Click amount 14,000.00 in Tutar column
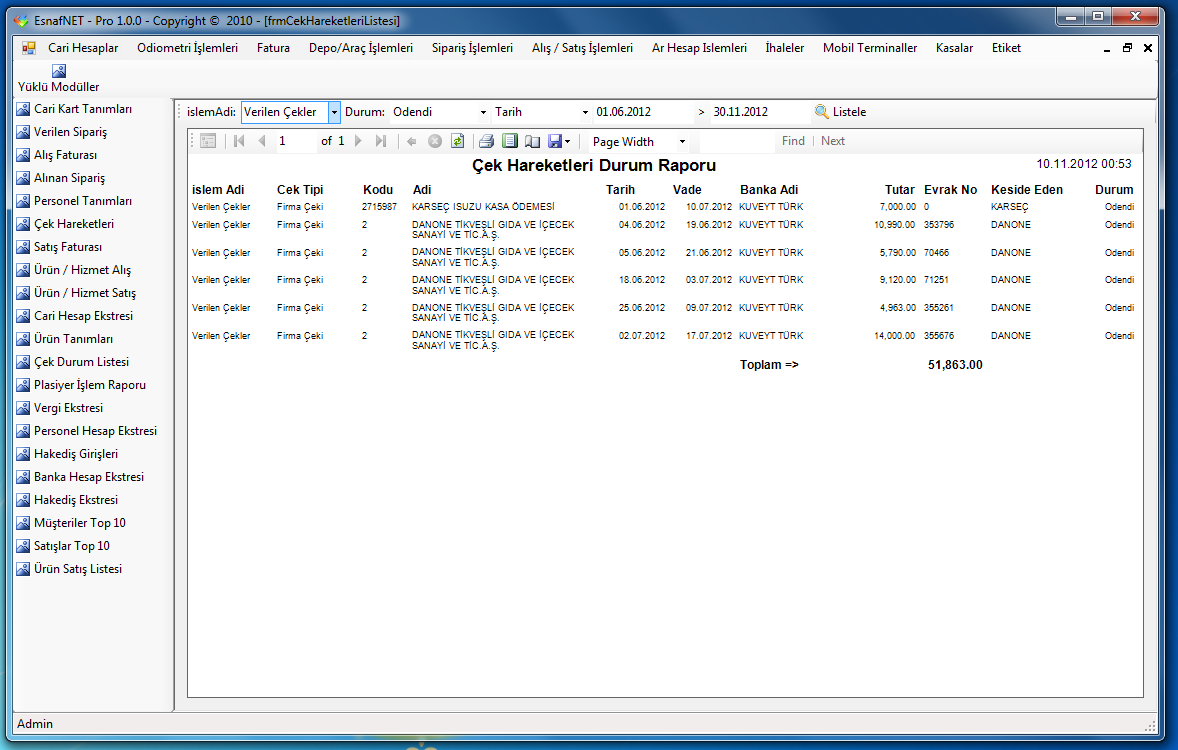 (895, 336)
